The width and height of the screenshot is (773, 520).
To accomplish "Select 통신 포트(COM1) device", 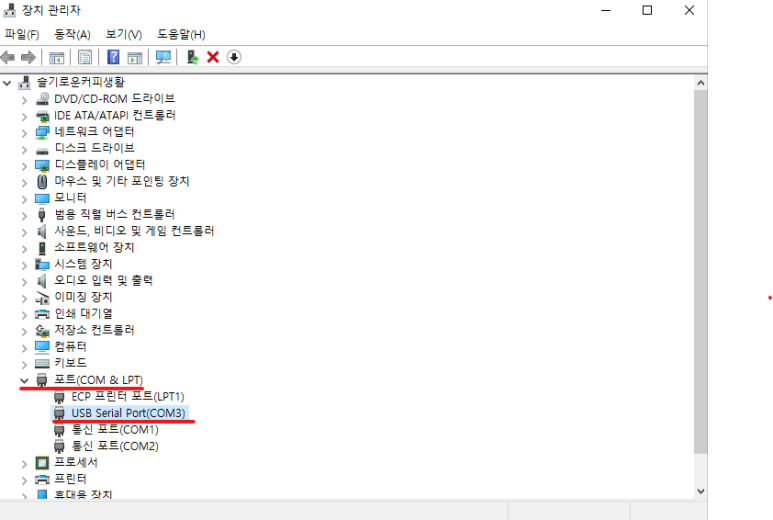I will [x=115, y=430].
